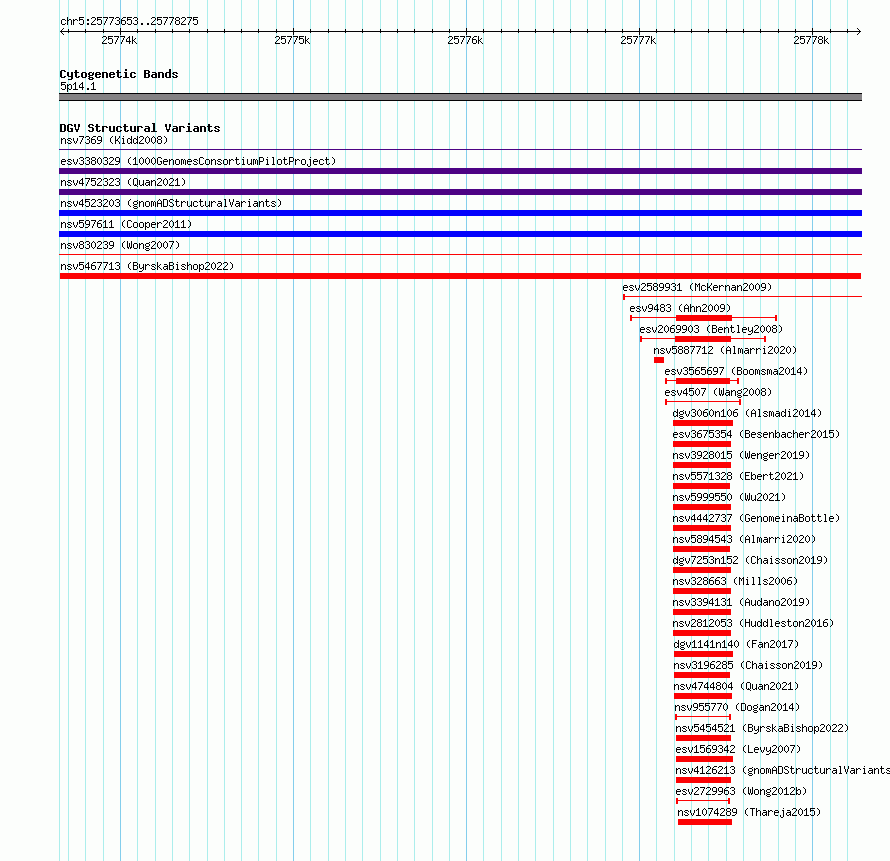This screenshot has width=890, height=861.
Task: Click the 25777k ruler position label
Action: pos(639,40)
